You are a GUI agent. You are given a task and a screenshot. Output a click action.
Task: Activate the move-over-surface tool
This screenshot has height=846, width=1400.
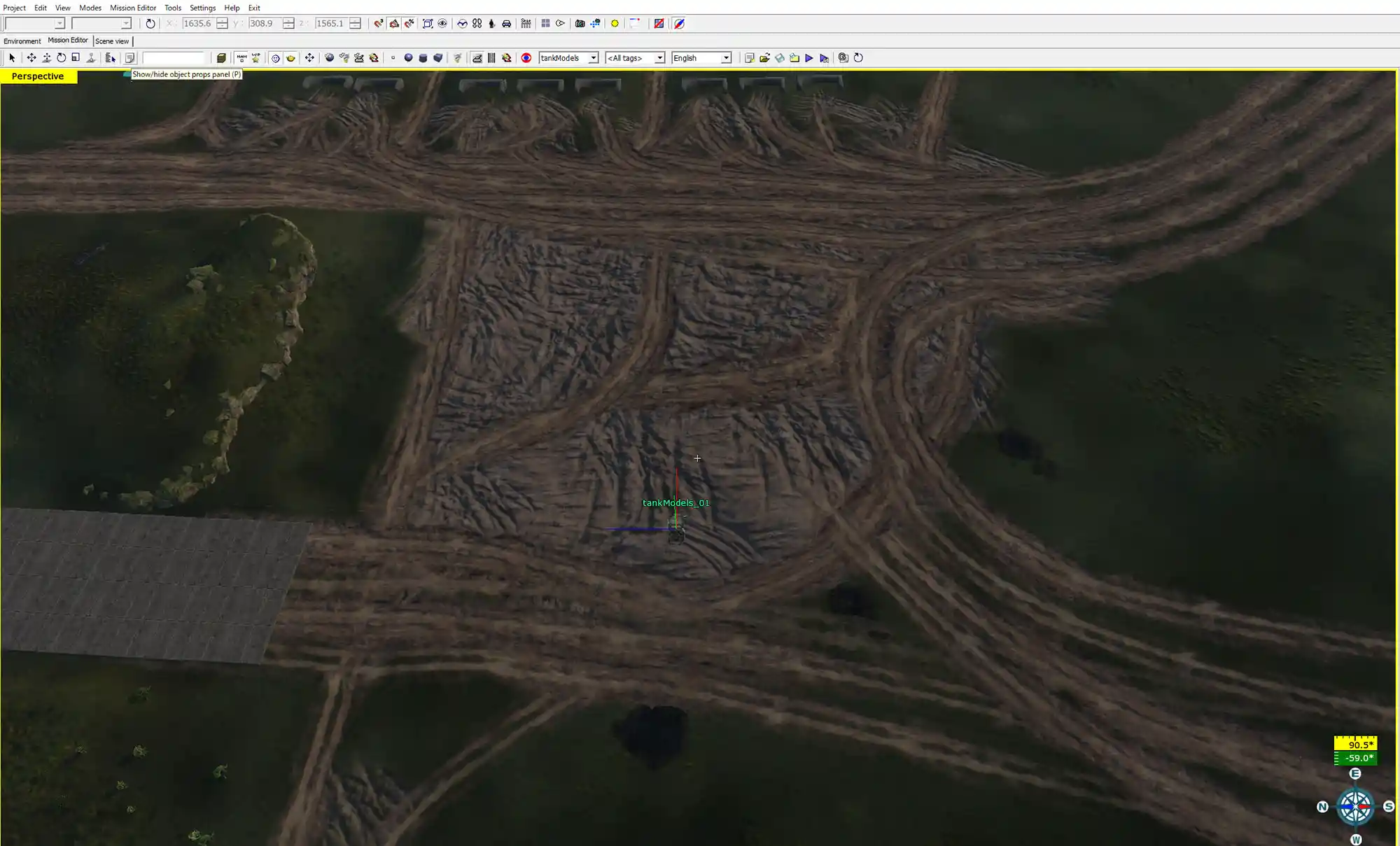click(46, 58)
